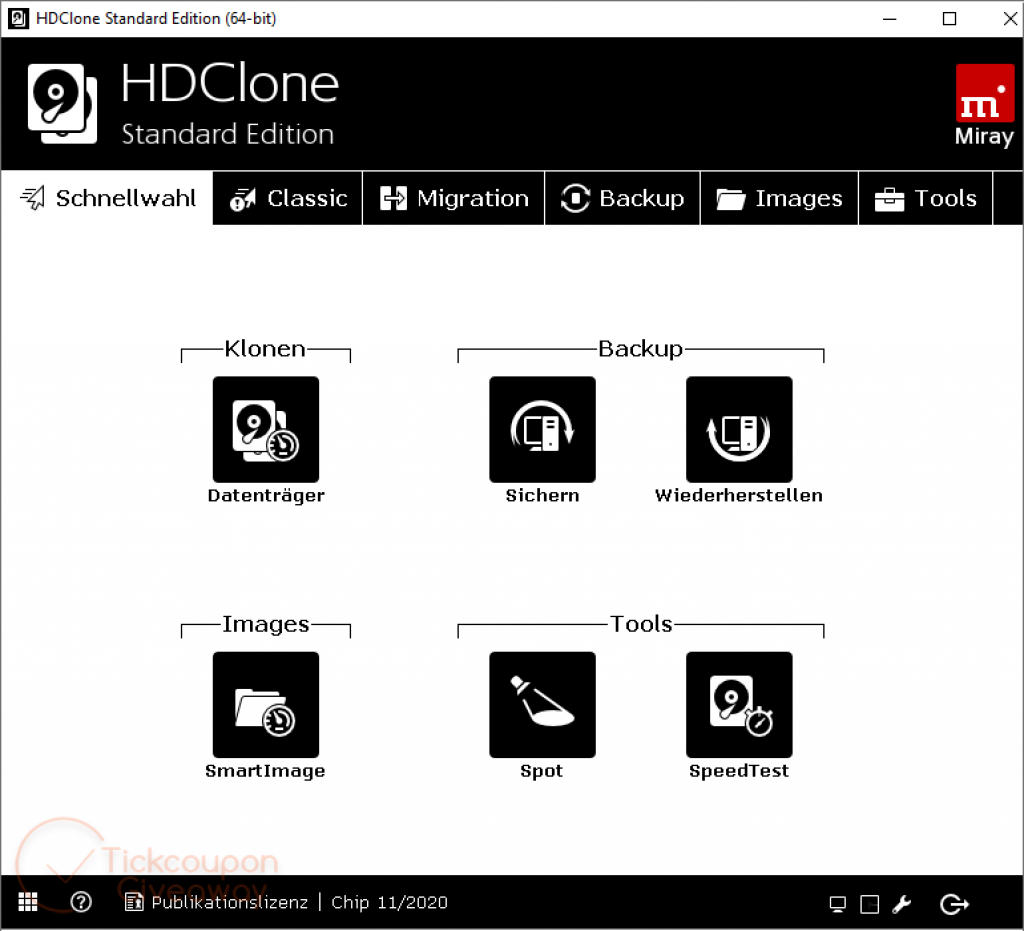This screenshot has width=1024, height=931.
Task: Open the Images tab
Action: tap(779, 198)
